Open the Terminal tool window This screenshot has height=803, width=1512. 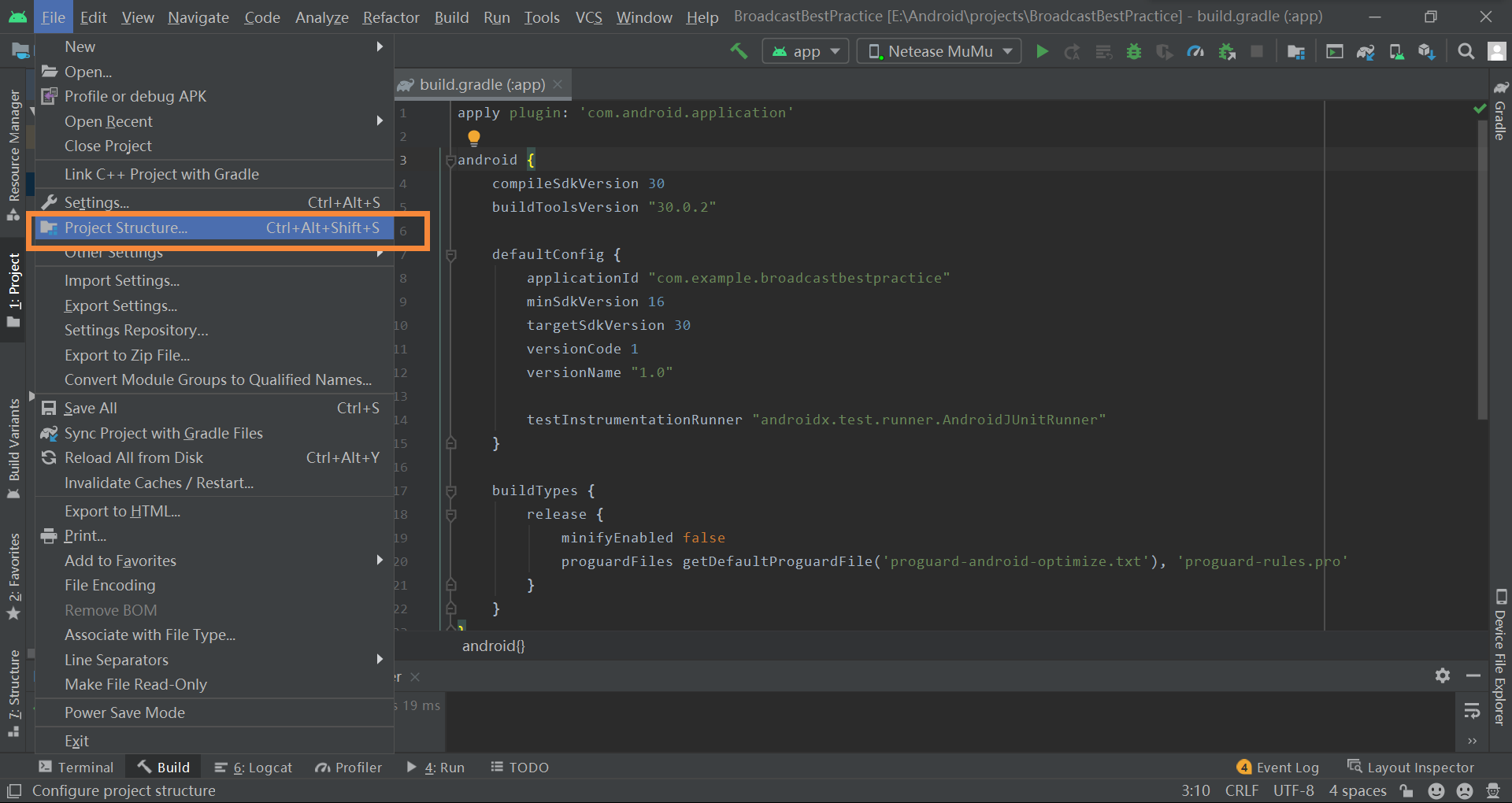76,767
